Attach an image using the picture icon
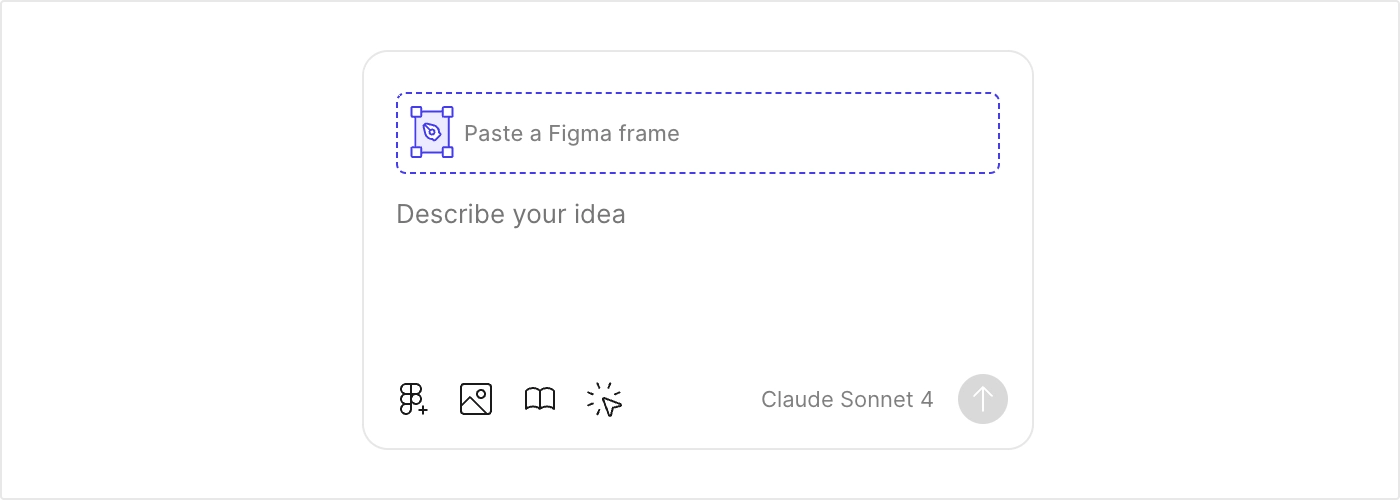The height and width of the screenshot is (500, 1400). tap(476, 399)
